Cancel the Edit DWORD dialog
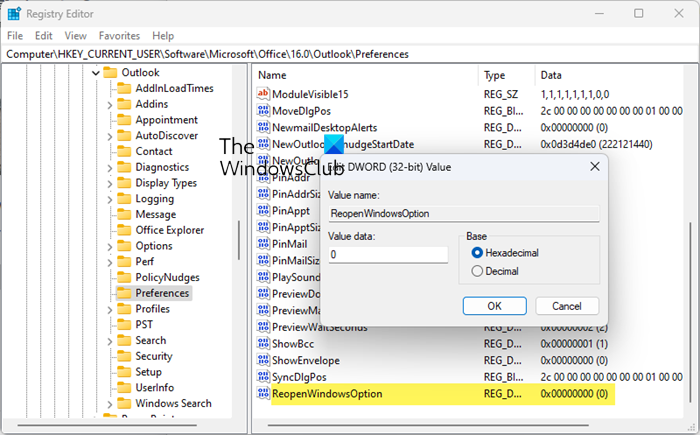Screen dimensions: 700x435 tap(567, 306)
